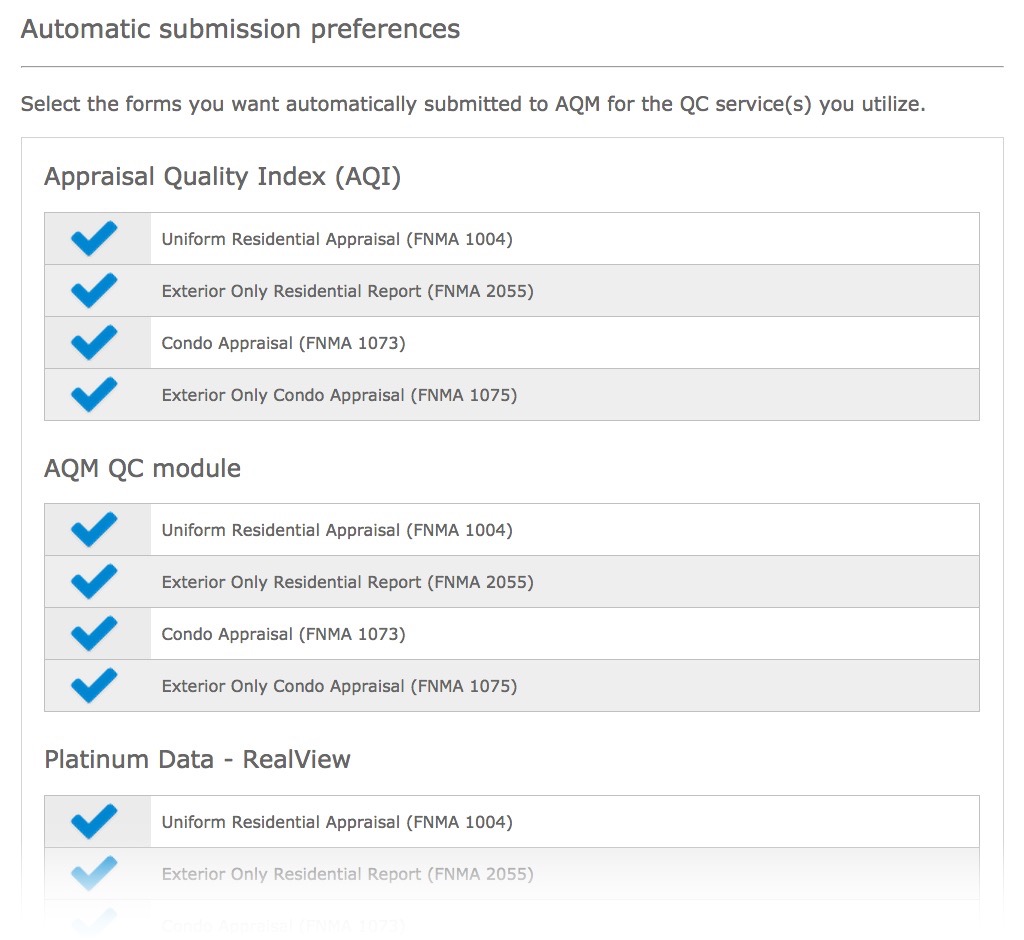
Task: Uncheck AQI Condo Appraisal (FNMA 1073) checkmark
Action: [94, 342]
